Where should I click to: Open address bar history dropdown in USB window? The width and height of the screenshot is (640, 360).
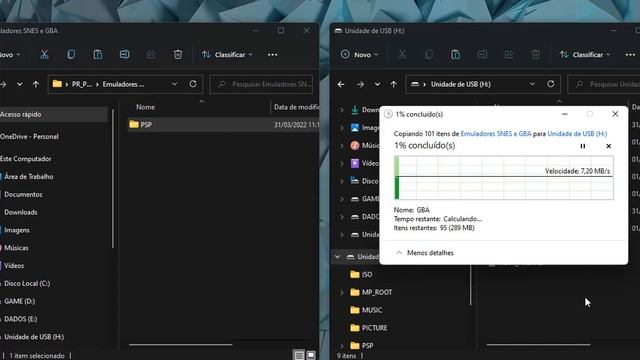click(x=532, y=84)
